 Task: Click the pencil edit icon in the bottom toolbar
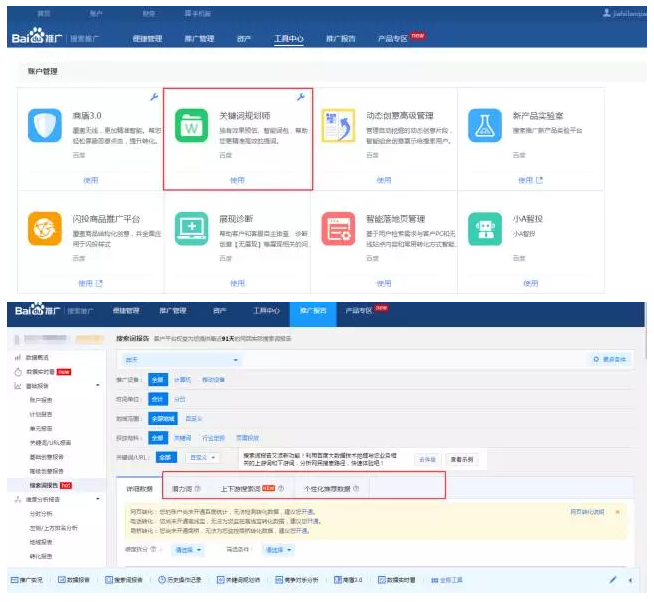pyautogui.click(x=613, y=579)
